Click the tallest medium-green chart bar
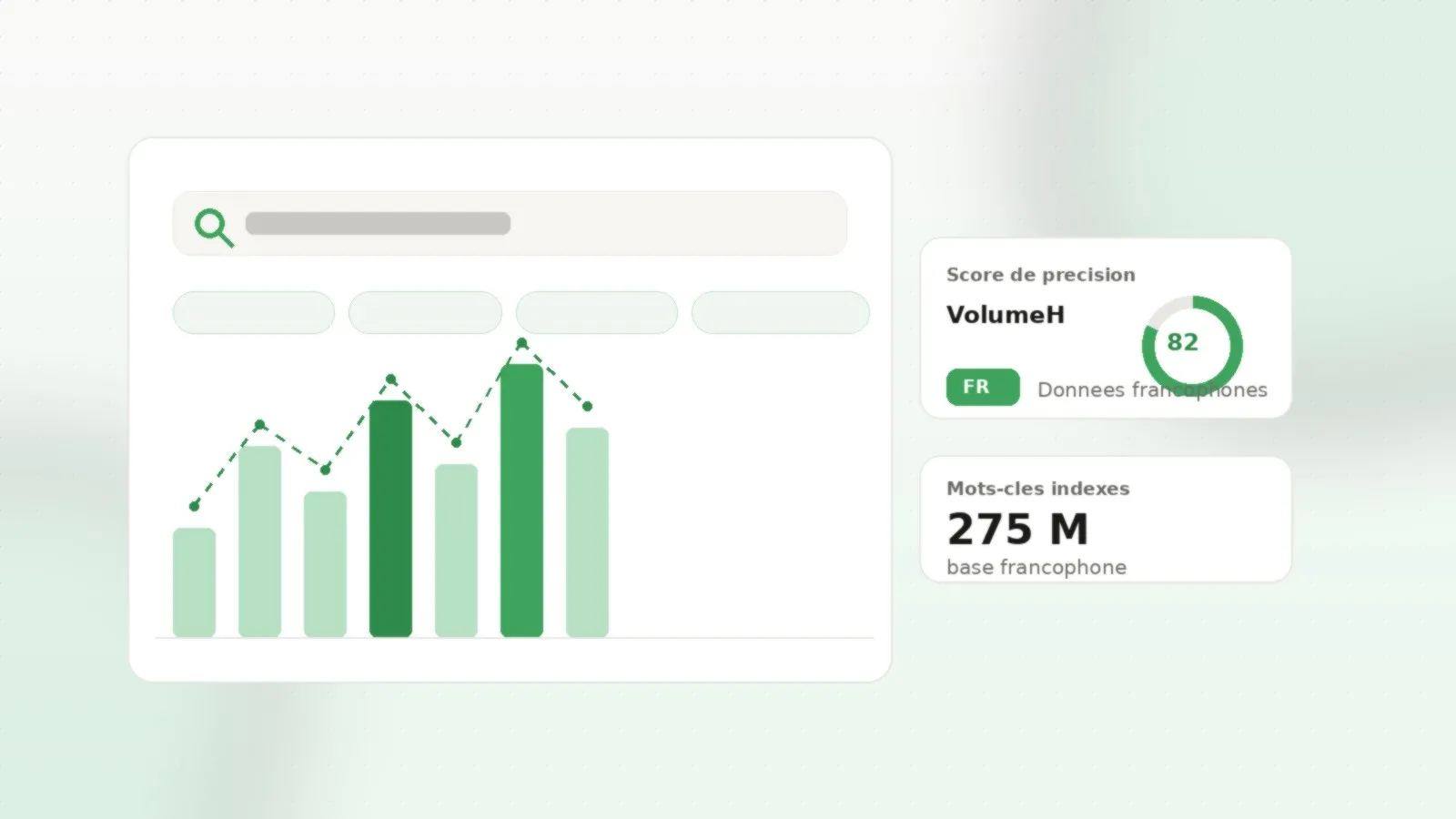 point(521,500)
